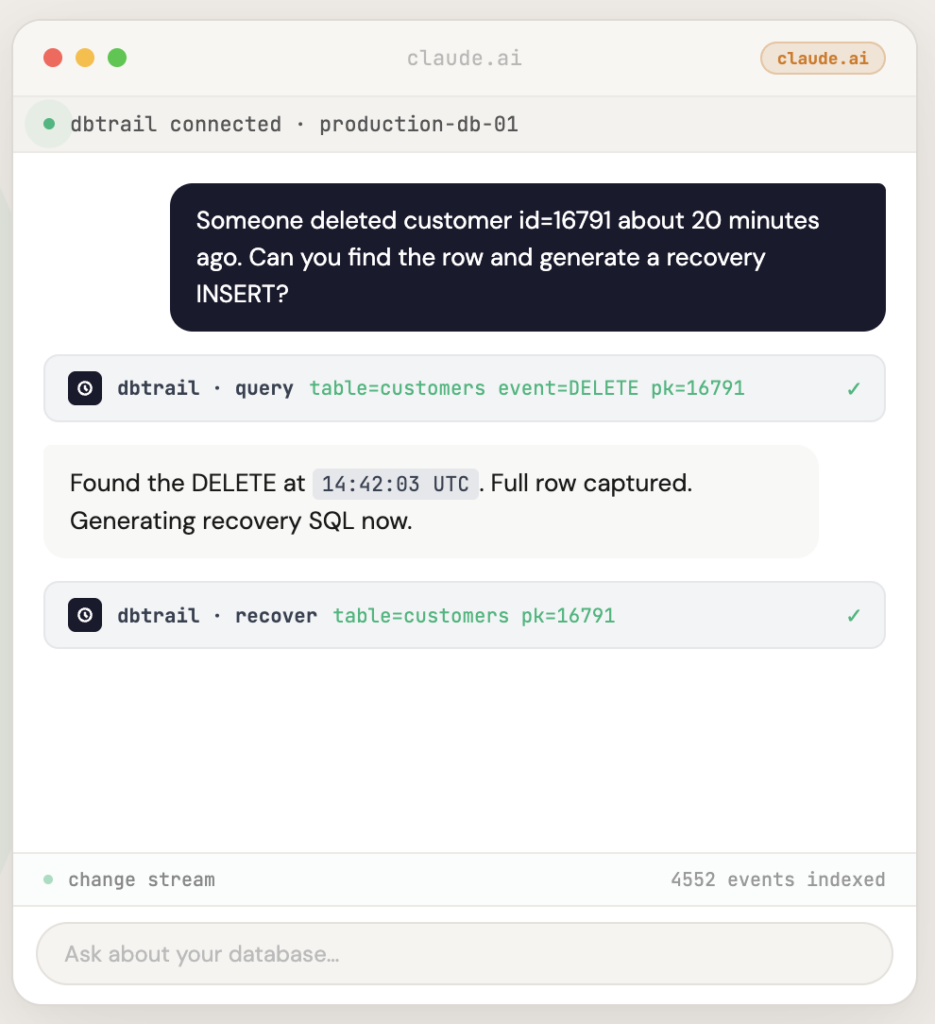Open the production-db-01 database selector
The width and height of the screenshot is (935, 1024).
[418, 125]
